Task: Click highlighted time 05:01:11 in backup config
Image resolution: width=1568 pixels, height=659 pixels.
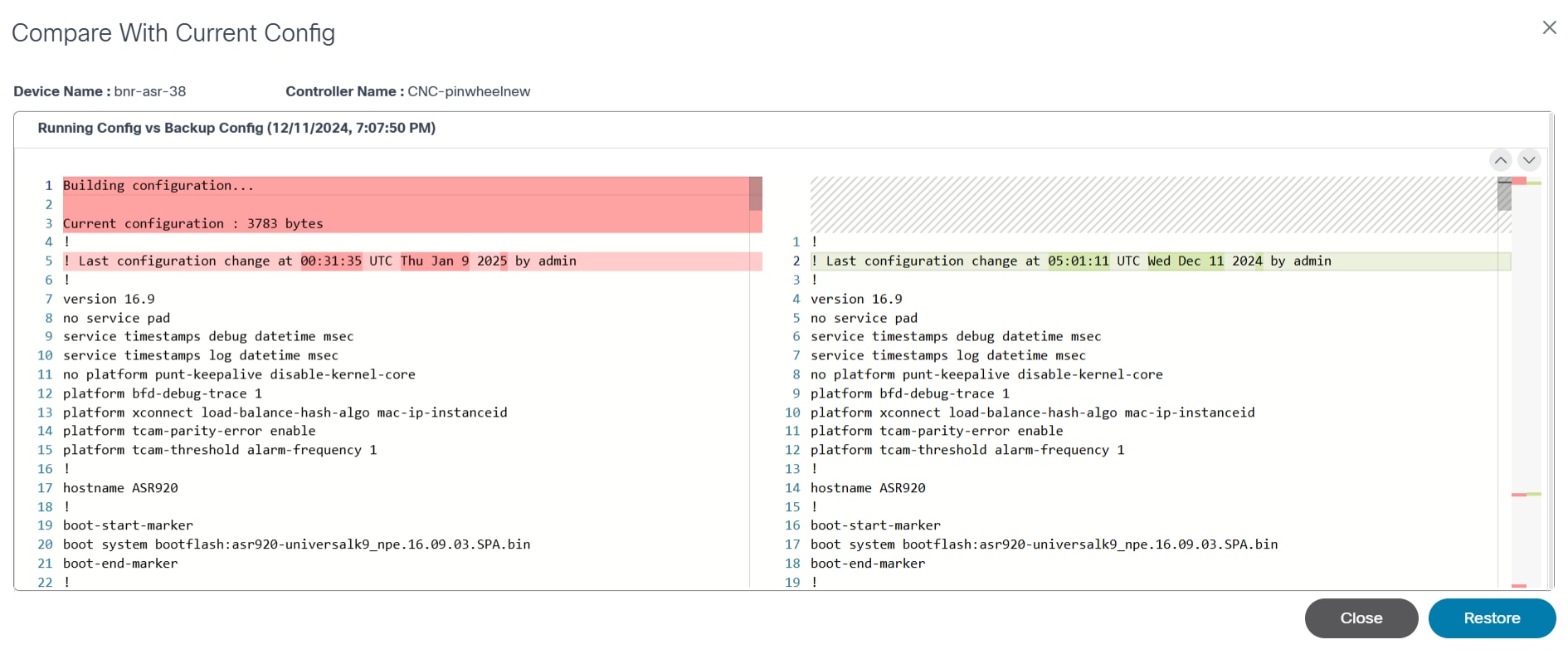Action: click(1078, 261)
